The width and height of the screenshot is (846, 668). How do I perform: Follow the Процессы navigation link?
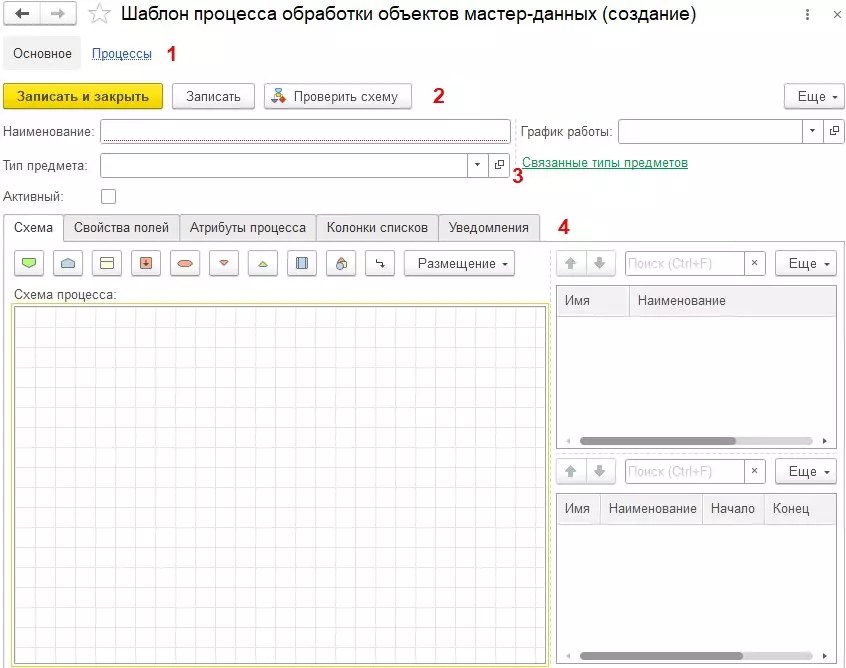point(121,53)
